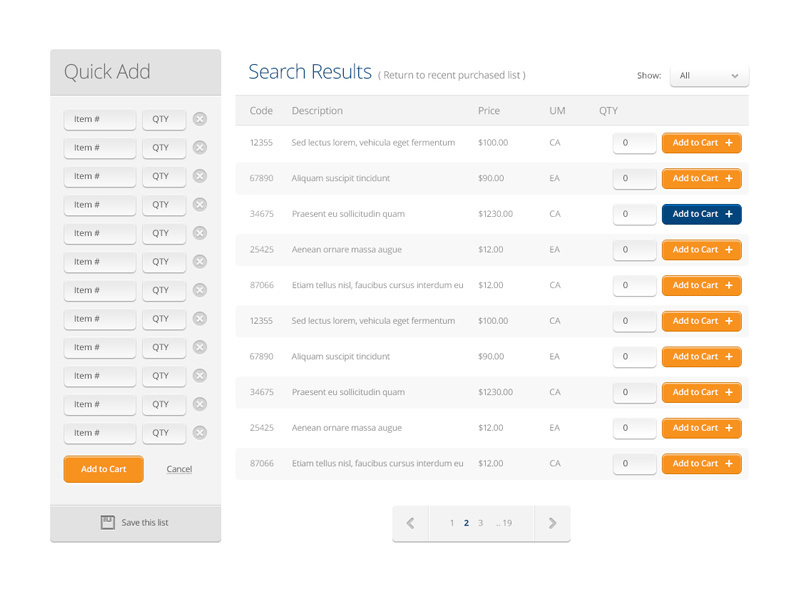This screenshot has width=800, height=600.
Task: Click the previous page chevron arrow
Action: [x=410, y=522]
